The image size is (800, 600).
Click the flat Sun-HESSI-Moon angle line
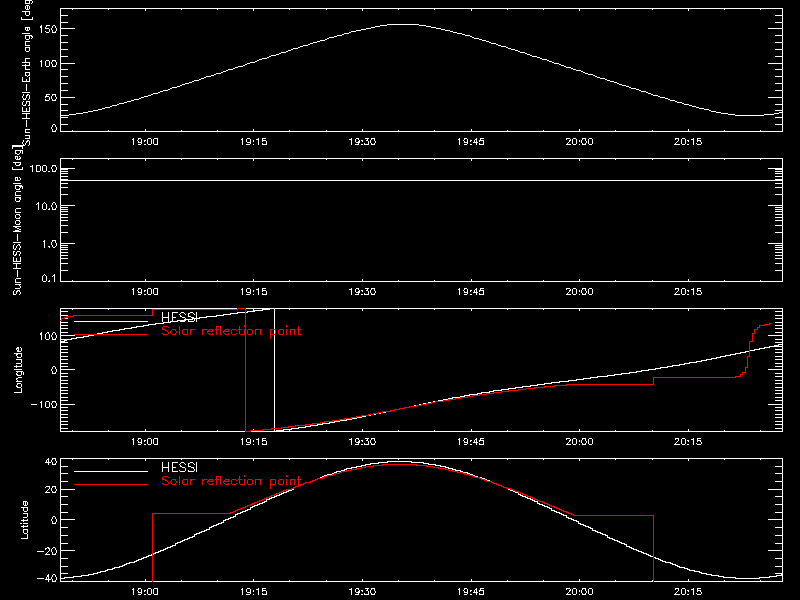[421, 180]
